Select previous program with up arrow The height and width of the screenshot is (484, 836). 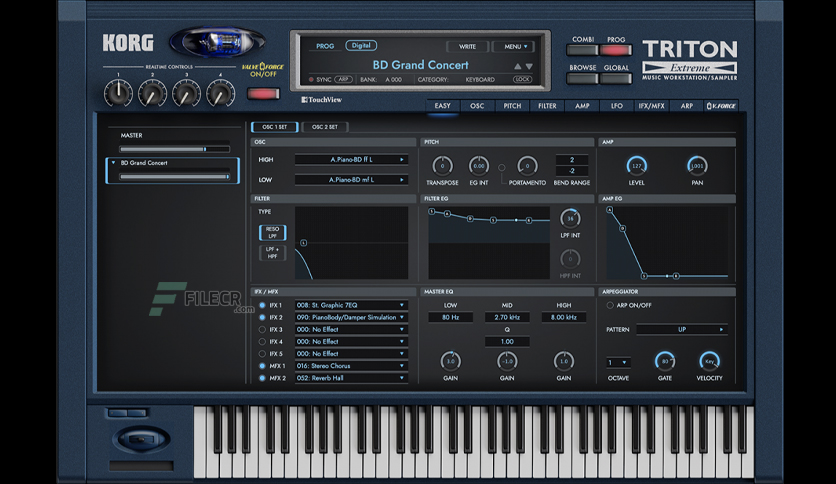[517, 67]
